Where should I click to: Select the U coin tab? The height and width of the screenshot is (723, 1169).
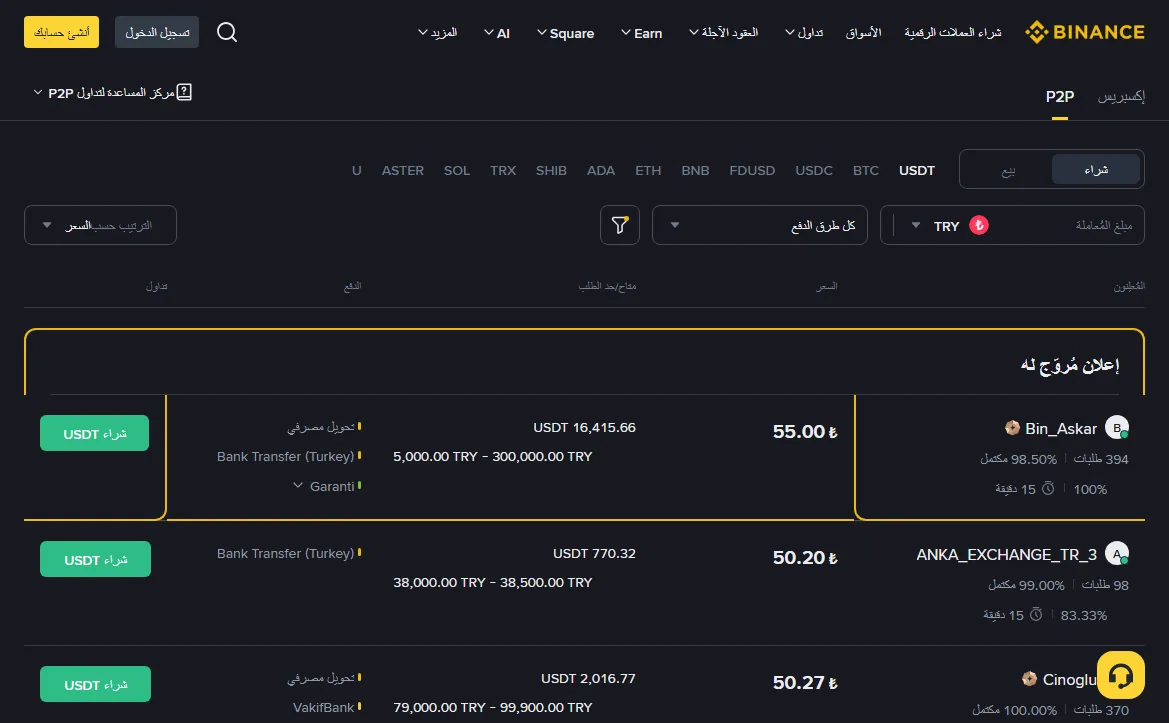[356, 171]
